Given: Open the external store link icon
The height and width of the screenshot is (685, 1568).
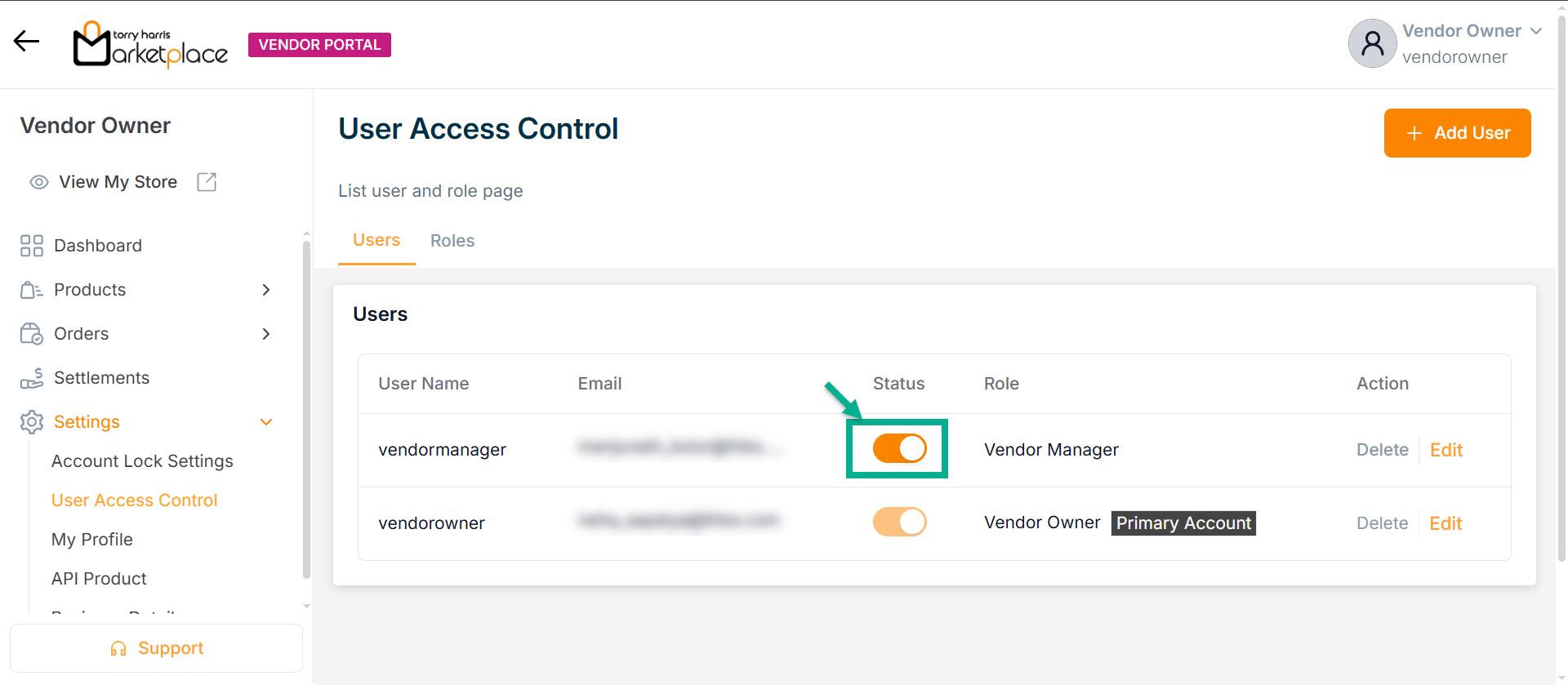Looking at the screenshot, I should (207, 182).
